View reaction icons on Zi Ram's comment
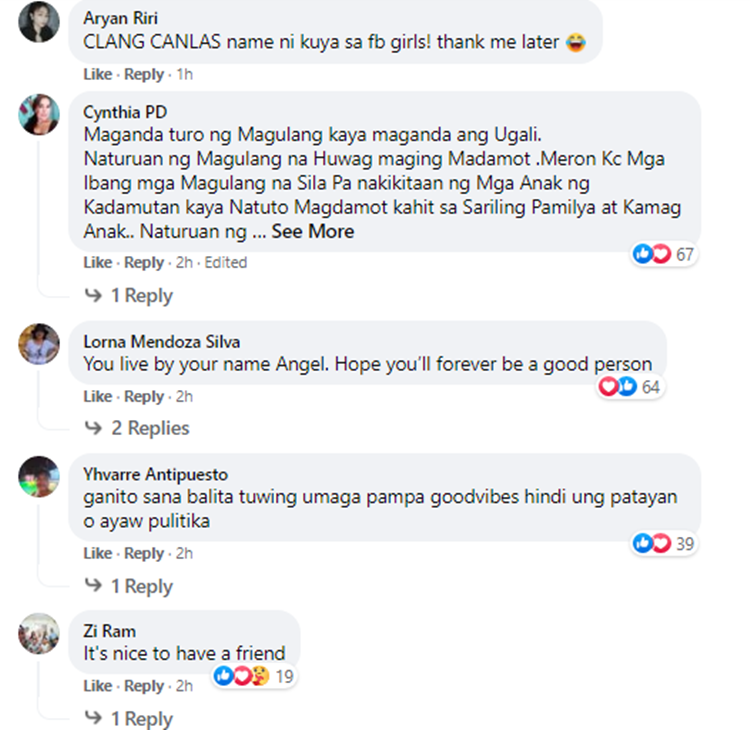Screen dimensions: 750x730 (254, 676)
